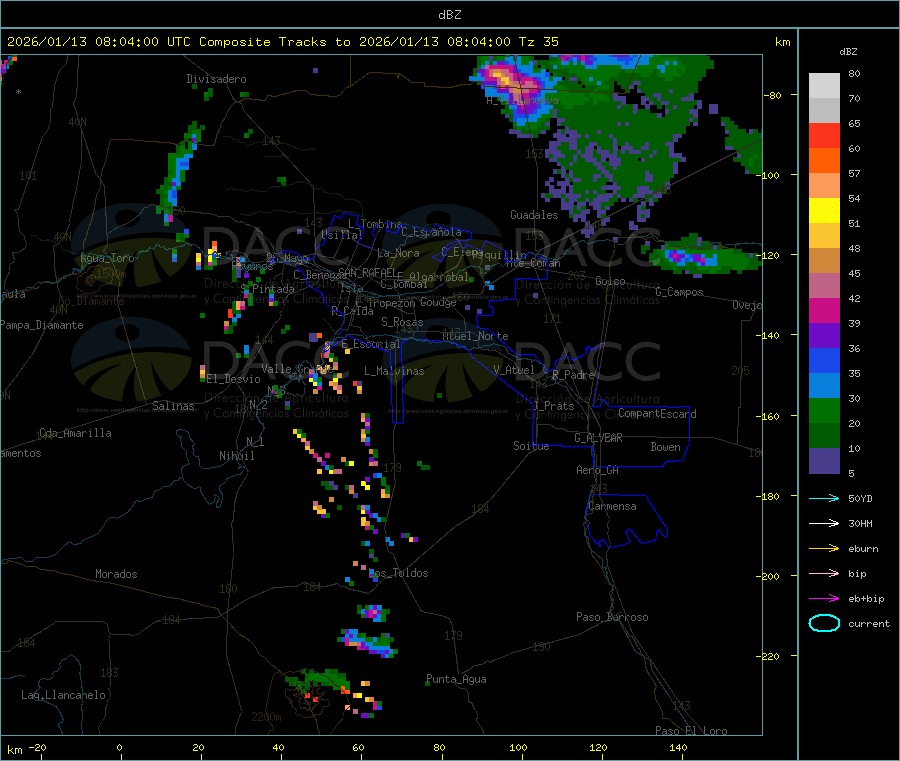
Task: Click the Pampa_Diamante map label
Action: point(41,325)
